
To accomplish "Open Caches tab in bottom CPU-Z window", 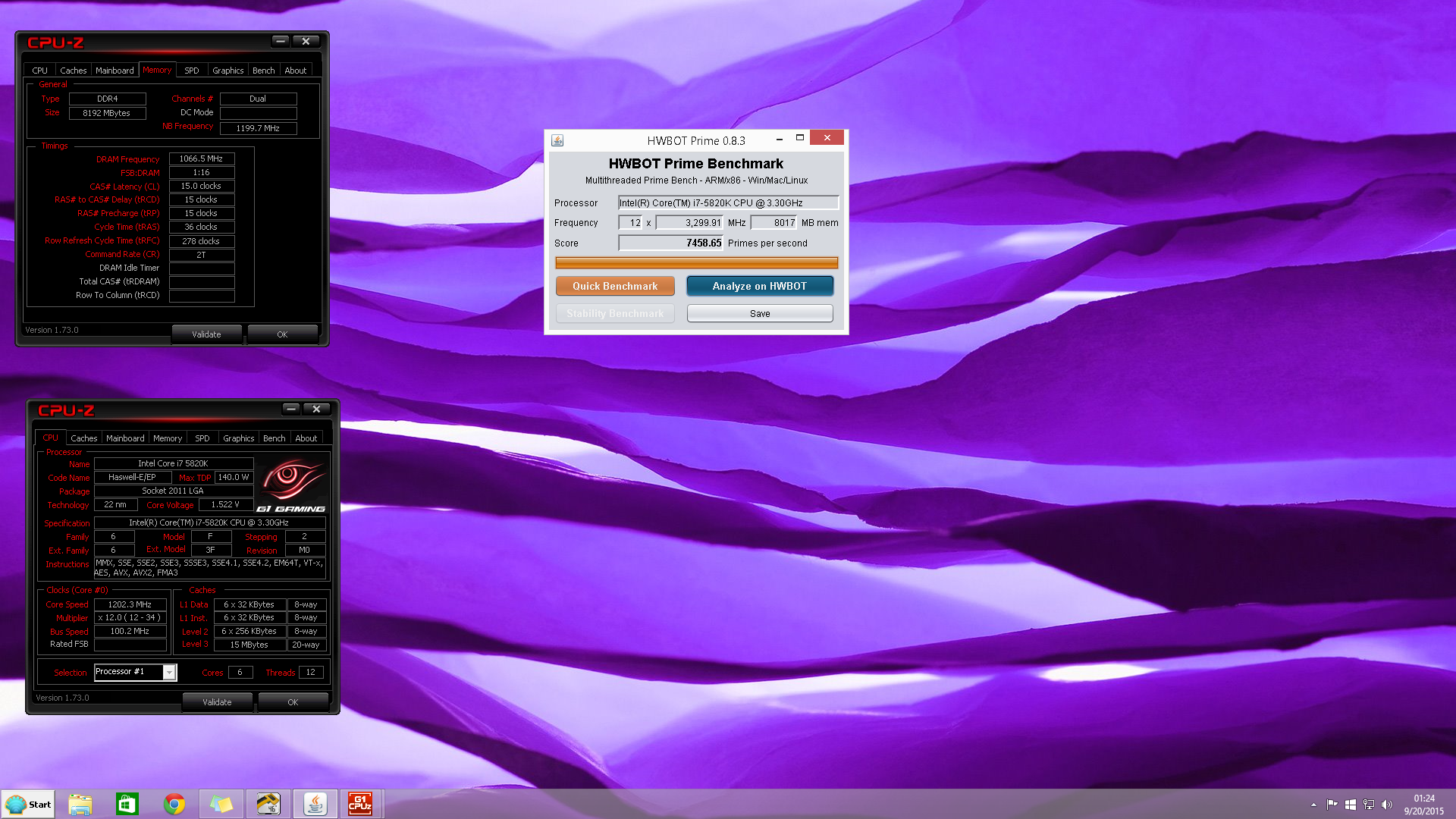I will pyautogui.click(x=84, y=438).
